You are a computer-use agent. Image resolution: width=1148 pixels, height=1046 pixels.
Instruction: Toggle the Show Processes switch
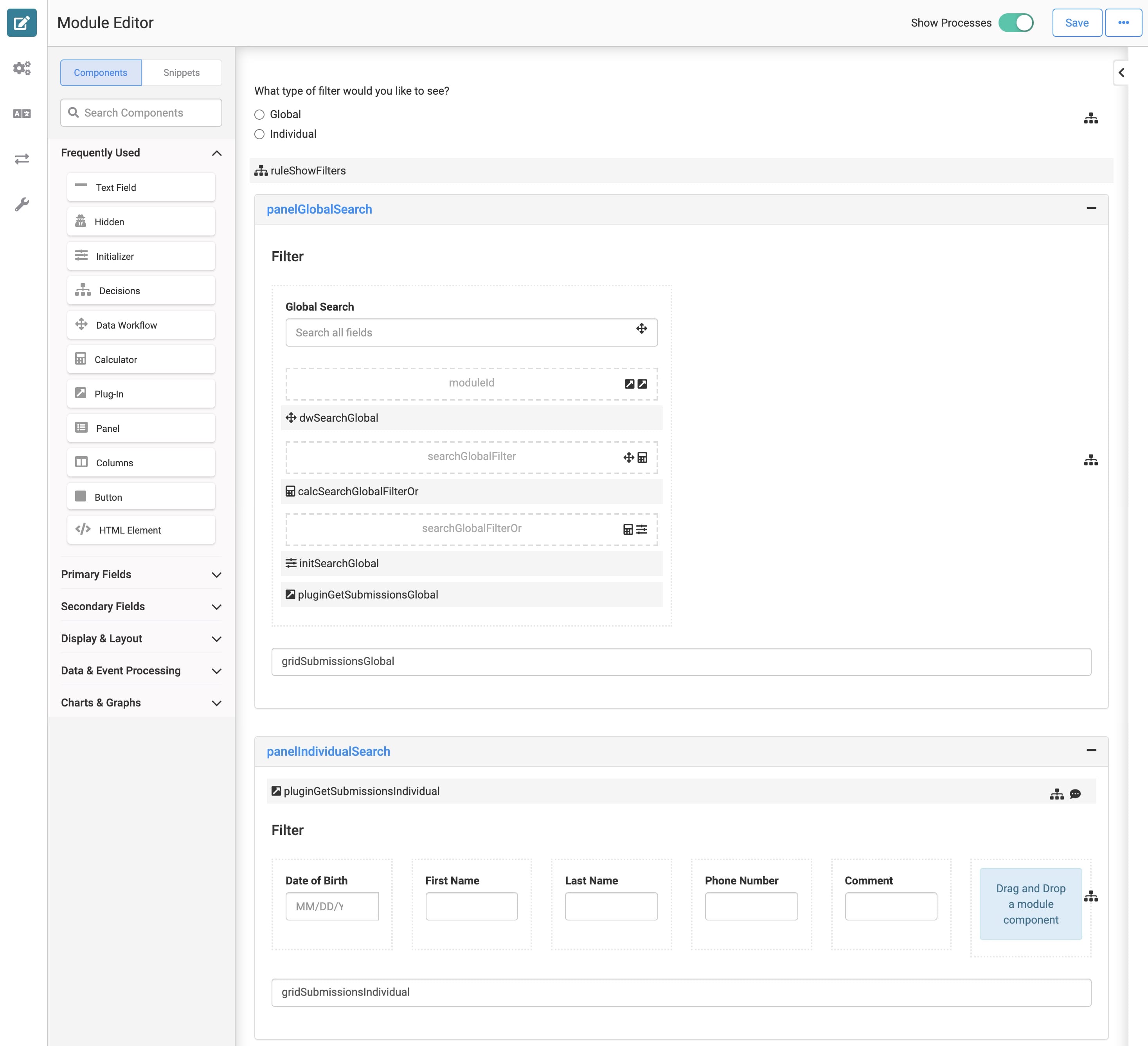point(1015,23)
